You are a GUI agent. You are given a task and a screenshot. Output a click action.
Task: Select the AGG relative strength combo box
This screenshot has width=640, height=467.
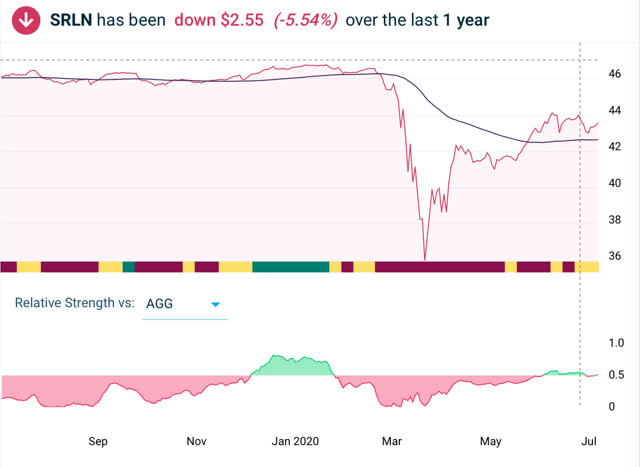tap(184, 304)
